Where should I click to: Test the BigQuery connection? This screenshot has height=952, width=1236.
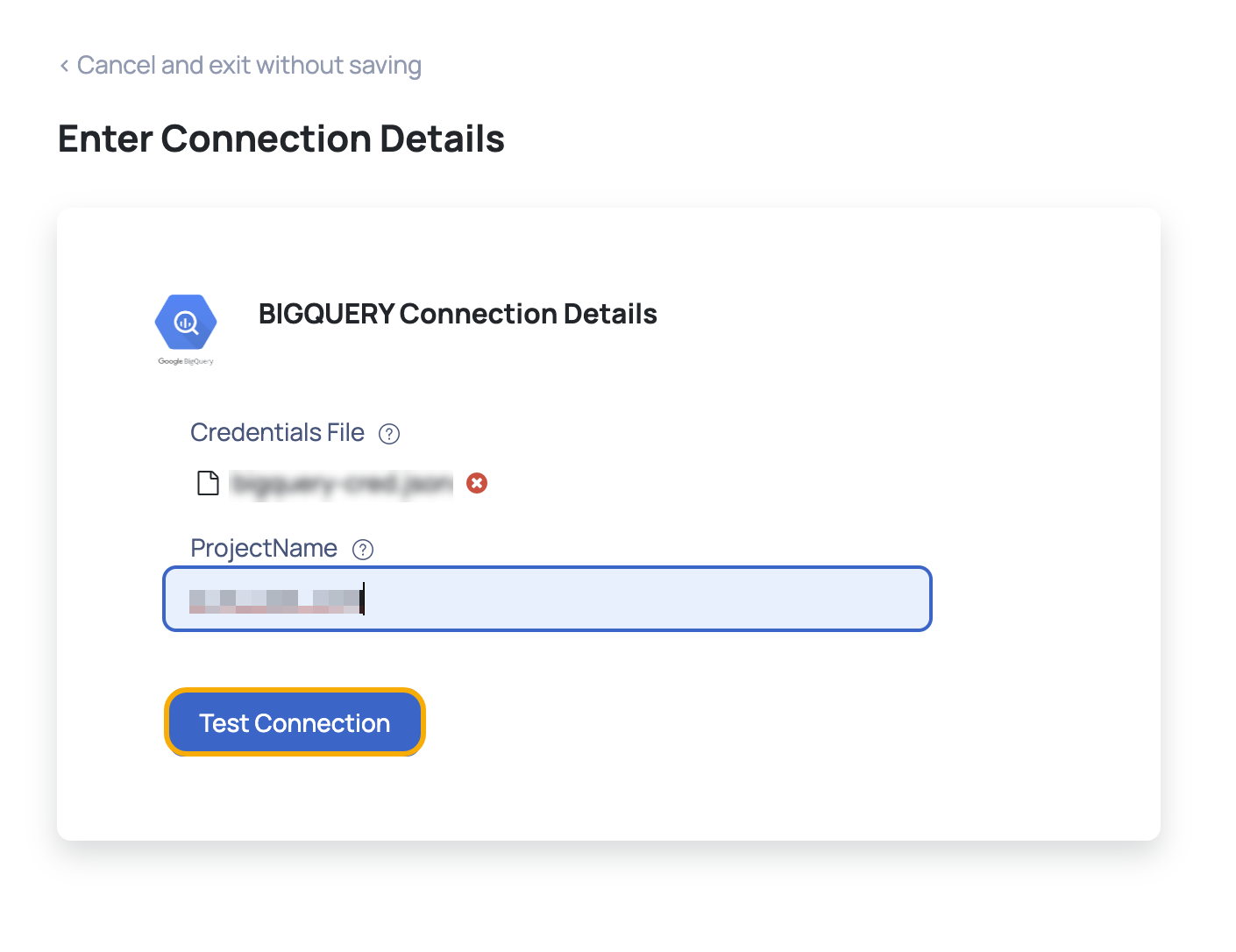[294, 722]
